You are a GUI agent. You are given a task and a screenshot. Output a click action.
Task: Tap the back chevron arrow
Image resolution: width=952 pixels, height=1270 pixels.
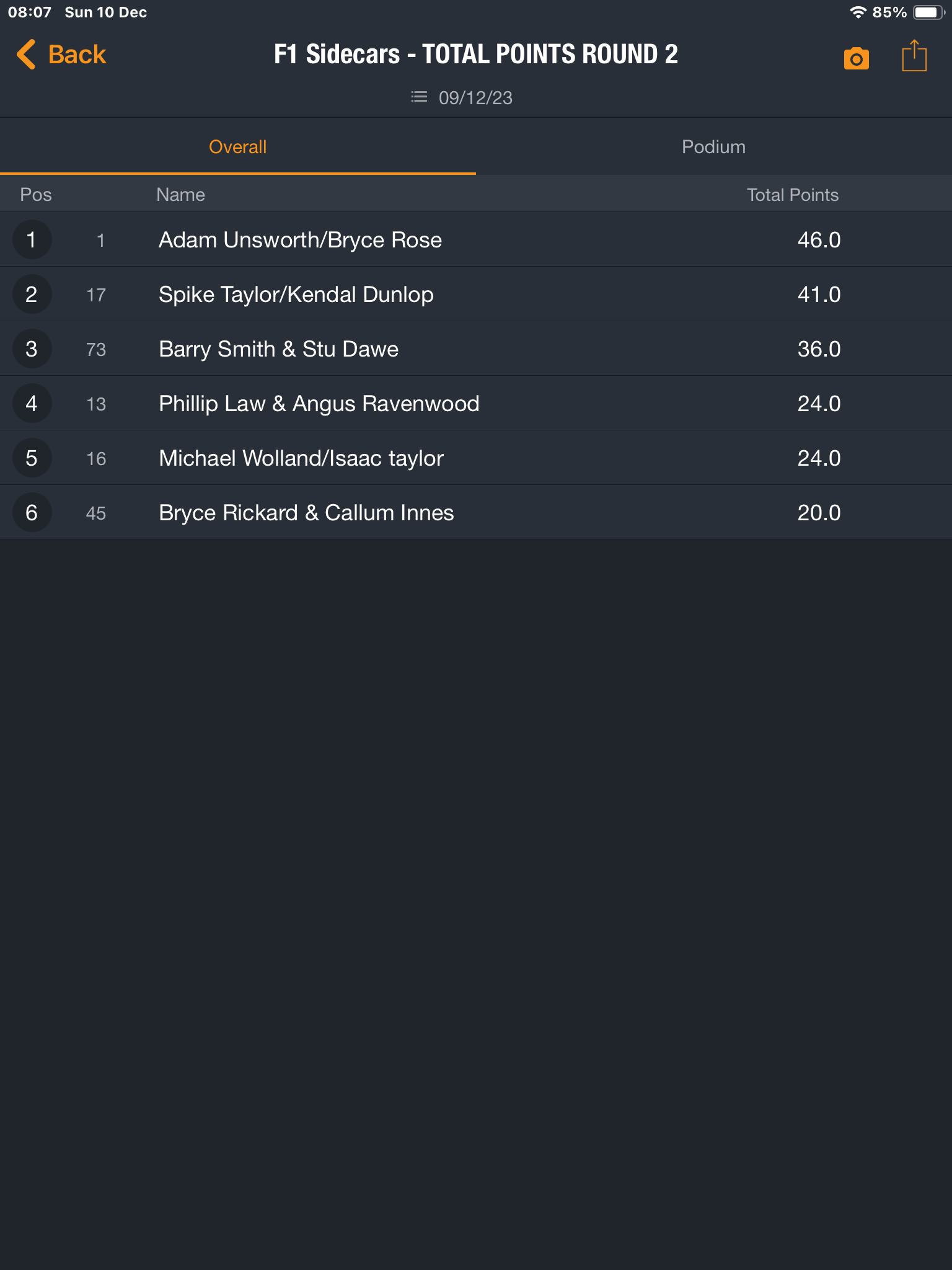pos(25,55)
